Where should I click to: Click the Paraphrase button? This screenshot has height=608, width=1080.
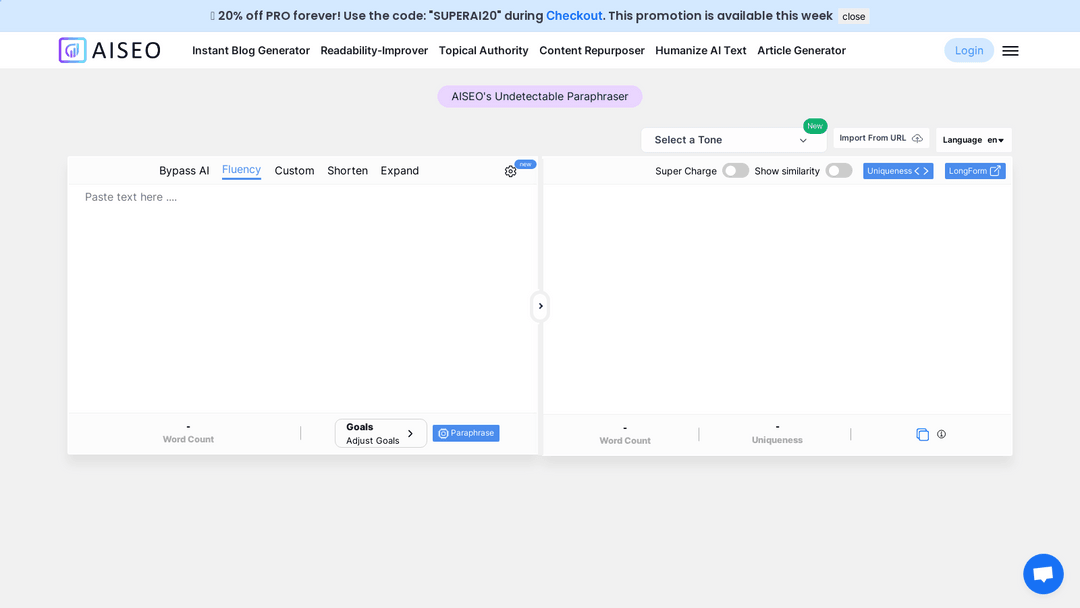tap(466, 433)
